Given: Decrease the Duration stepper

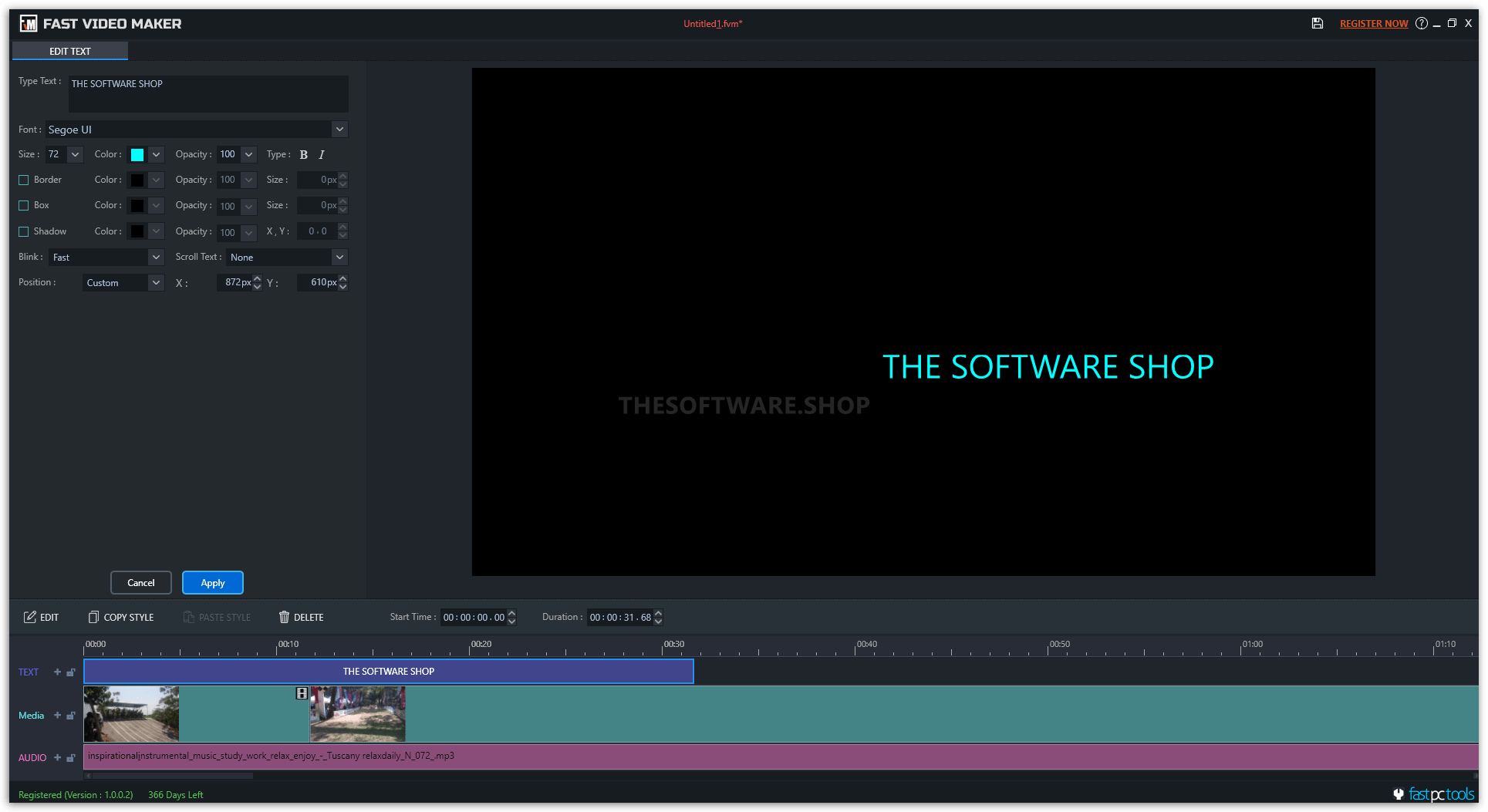Looking at the screenshot, I should (658, 622).
